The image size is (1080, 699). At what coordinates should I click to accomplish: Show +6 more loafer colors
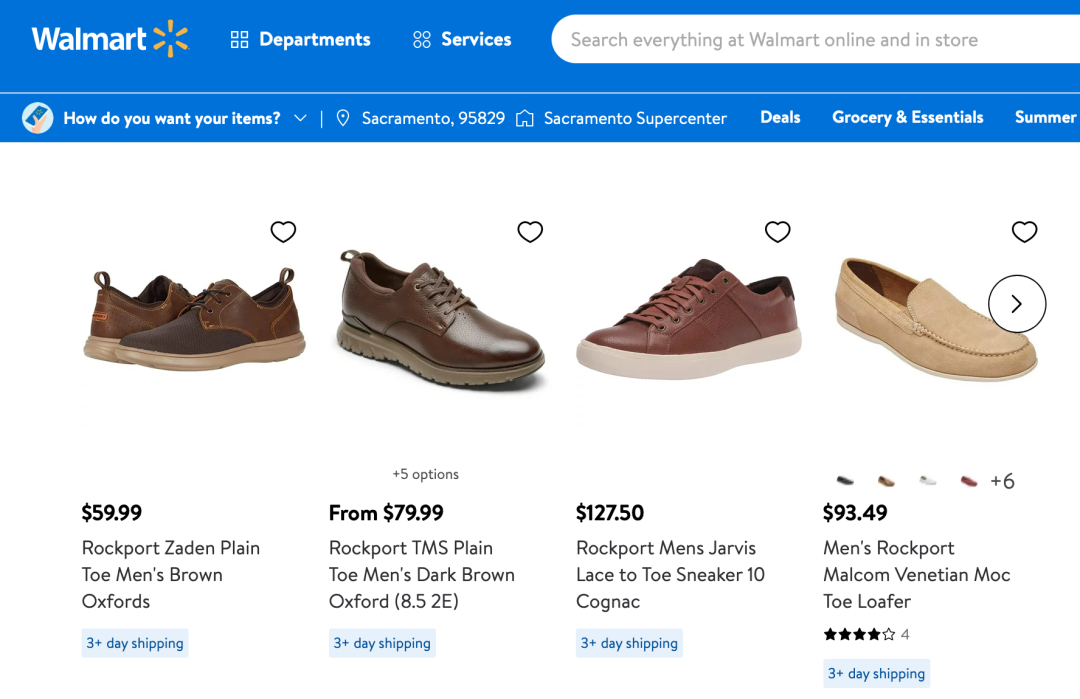[1002, 481]
